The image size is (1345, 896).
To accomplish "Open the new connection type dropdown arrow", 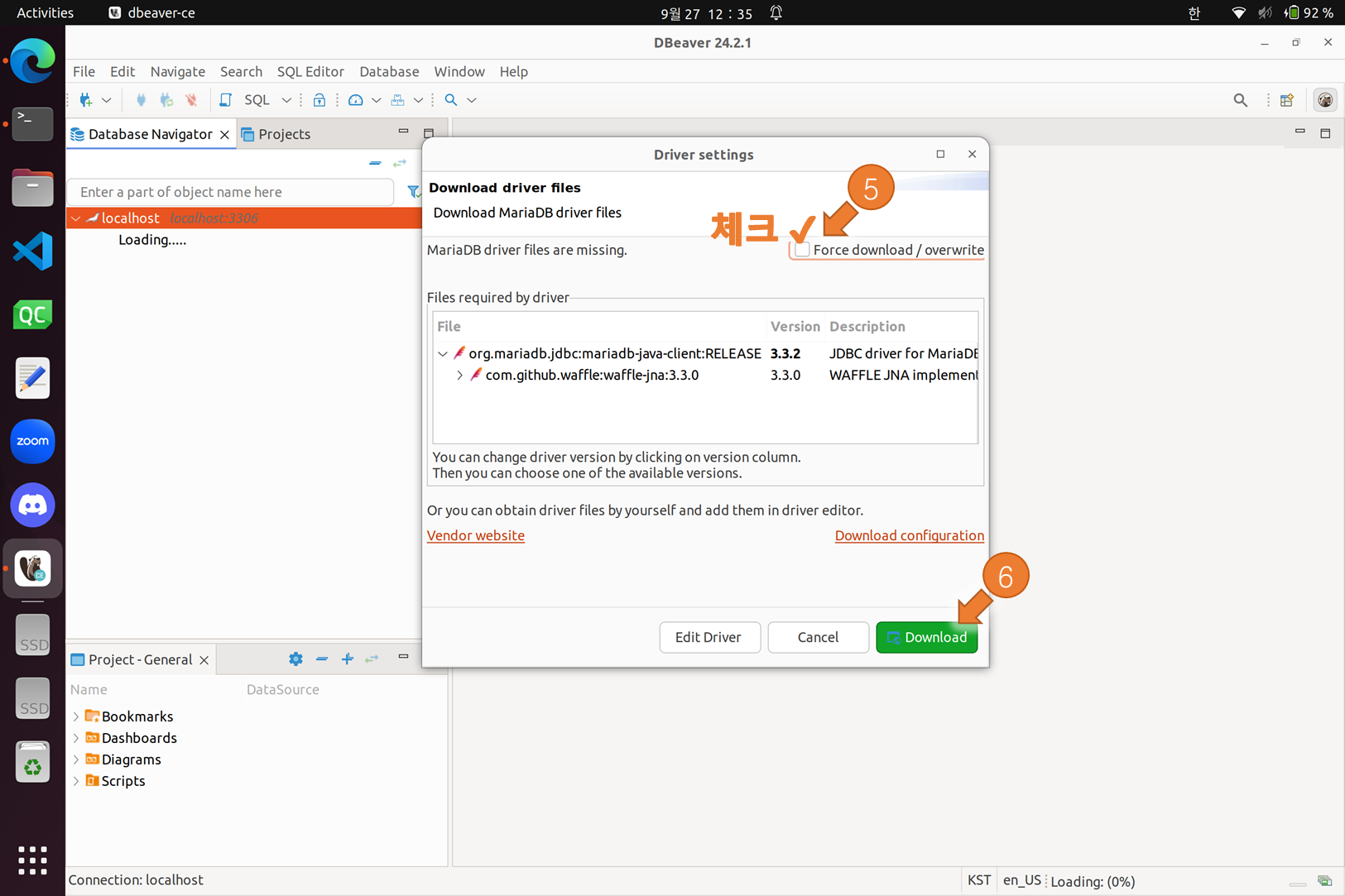I will point(107,100).
